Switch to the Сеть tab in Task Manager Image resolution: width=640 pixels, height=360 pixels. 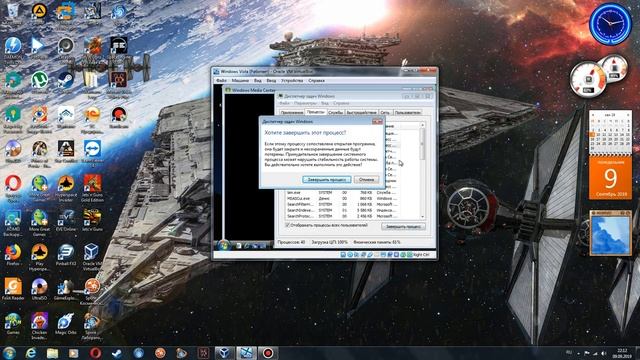pyautogui.click(x=385, y=112)
